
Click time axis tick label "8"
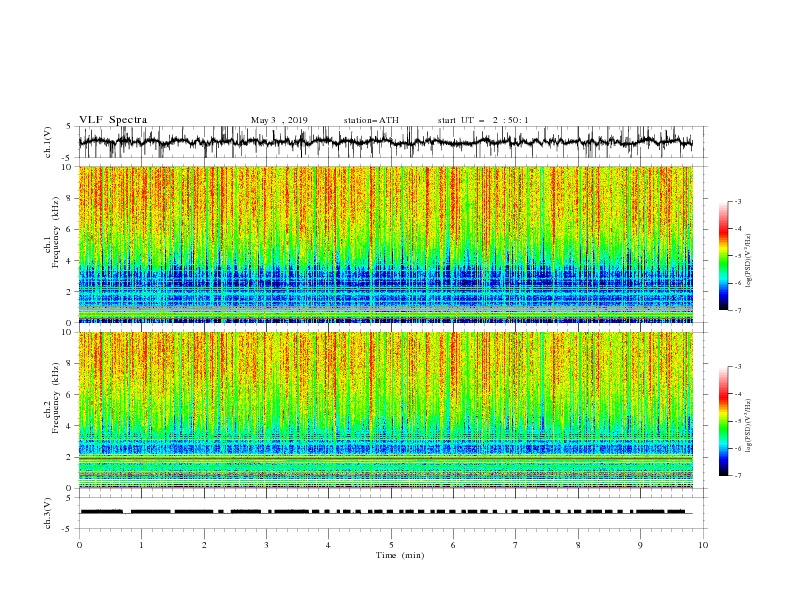click(578, 545)
